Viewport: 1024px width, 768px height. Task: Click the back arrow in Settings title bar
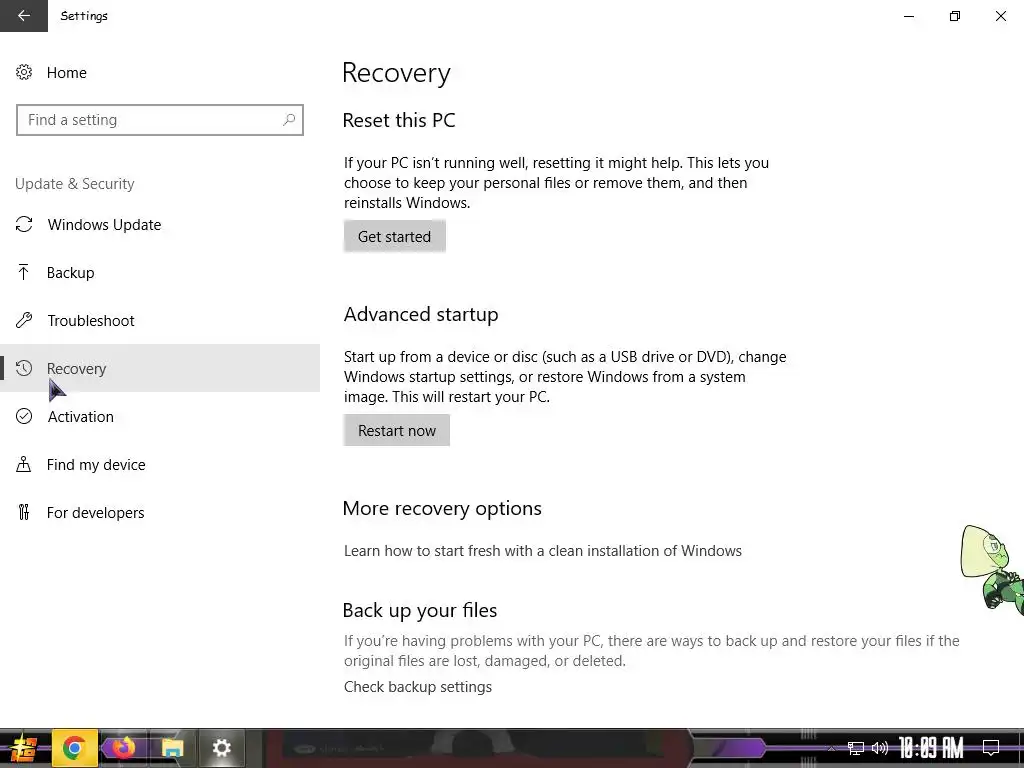pyautogui.click(x=24, y=16)
